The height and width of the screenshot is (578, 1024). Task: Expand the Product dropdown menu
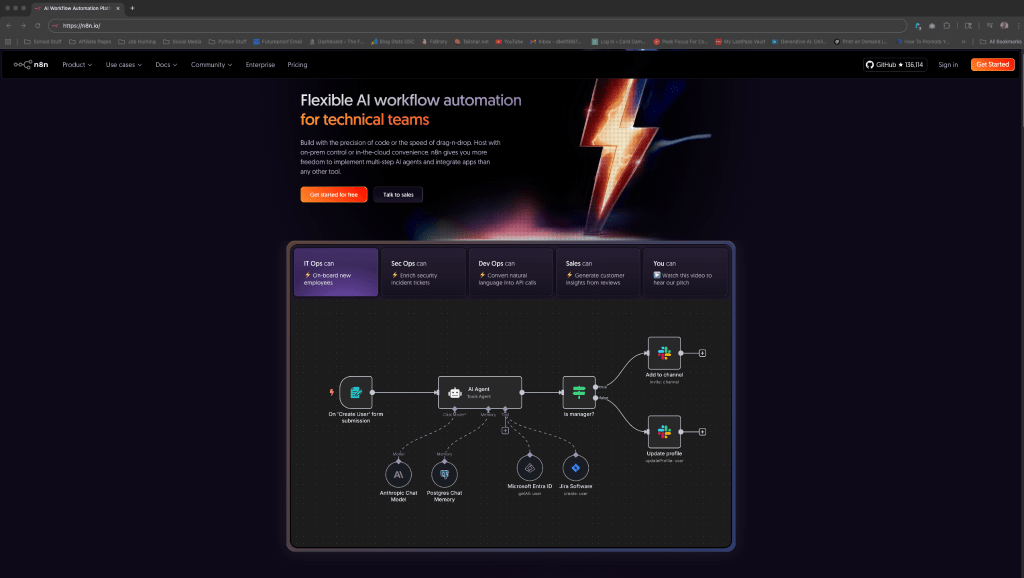(x=77, y=65)
